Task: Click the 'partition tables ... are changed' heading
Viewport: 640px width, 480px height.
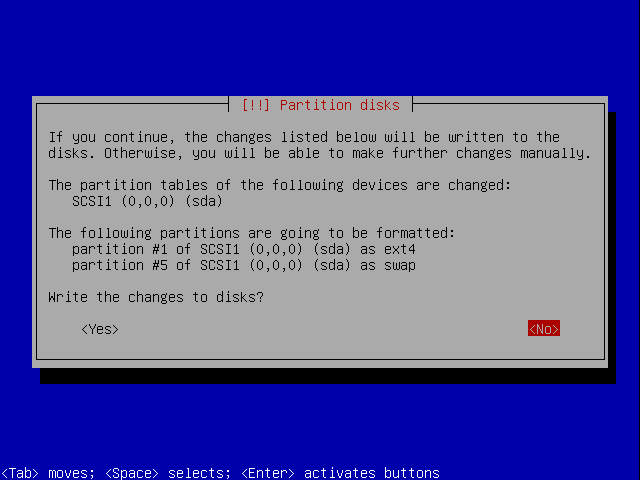Action: [x=280, y=185]
